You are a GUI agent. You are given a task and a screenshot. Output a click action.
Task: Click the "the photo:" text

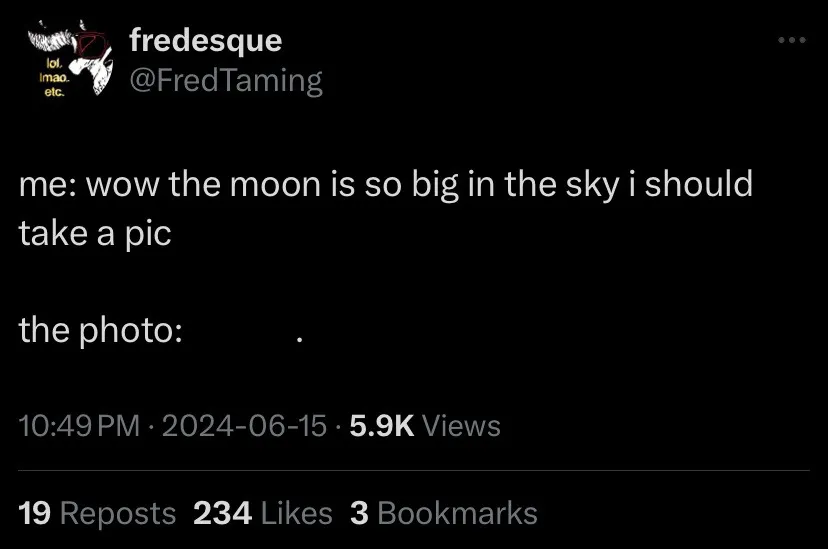click(100, 331)
